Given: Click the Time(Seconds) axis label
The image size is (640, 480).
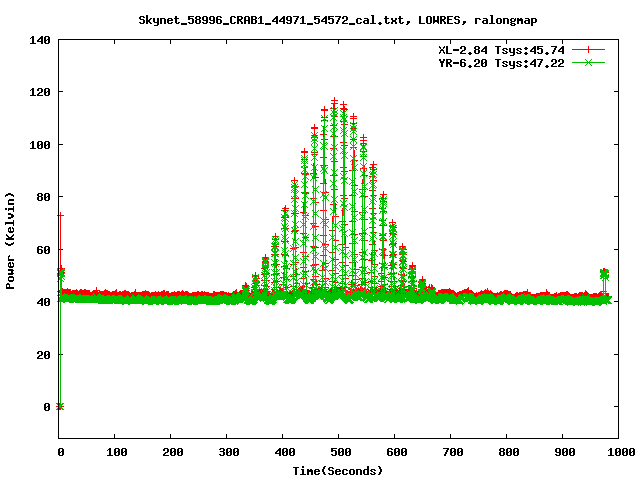Looking at the screenshot, I should click(338, 471).
